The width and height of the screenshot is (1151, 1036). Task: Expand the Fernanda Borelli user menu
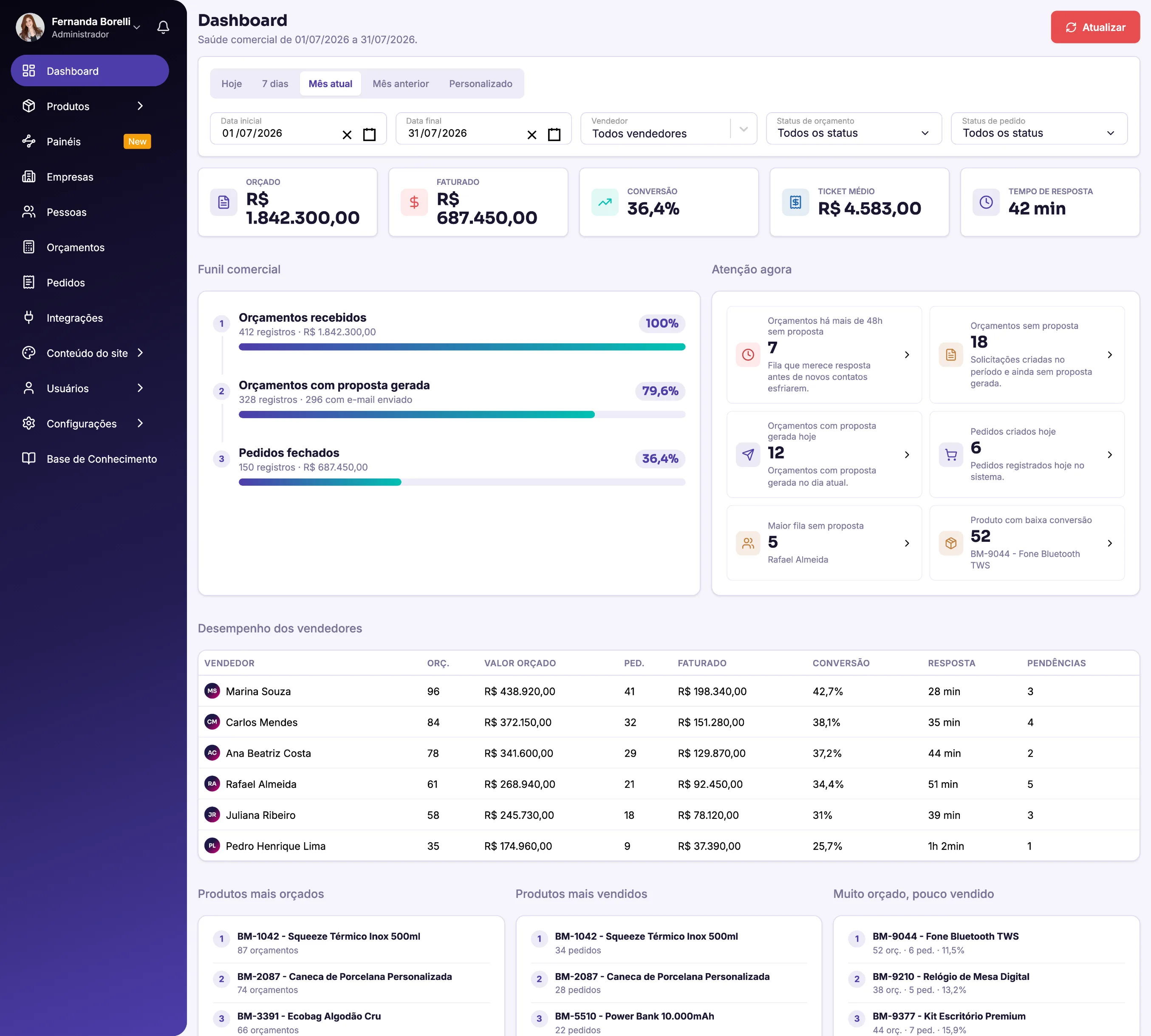click(x=137, y=27)
